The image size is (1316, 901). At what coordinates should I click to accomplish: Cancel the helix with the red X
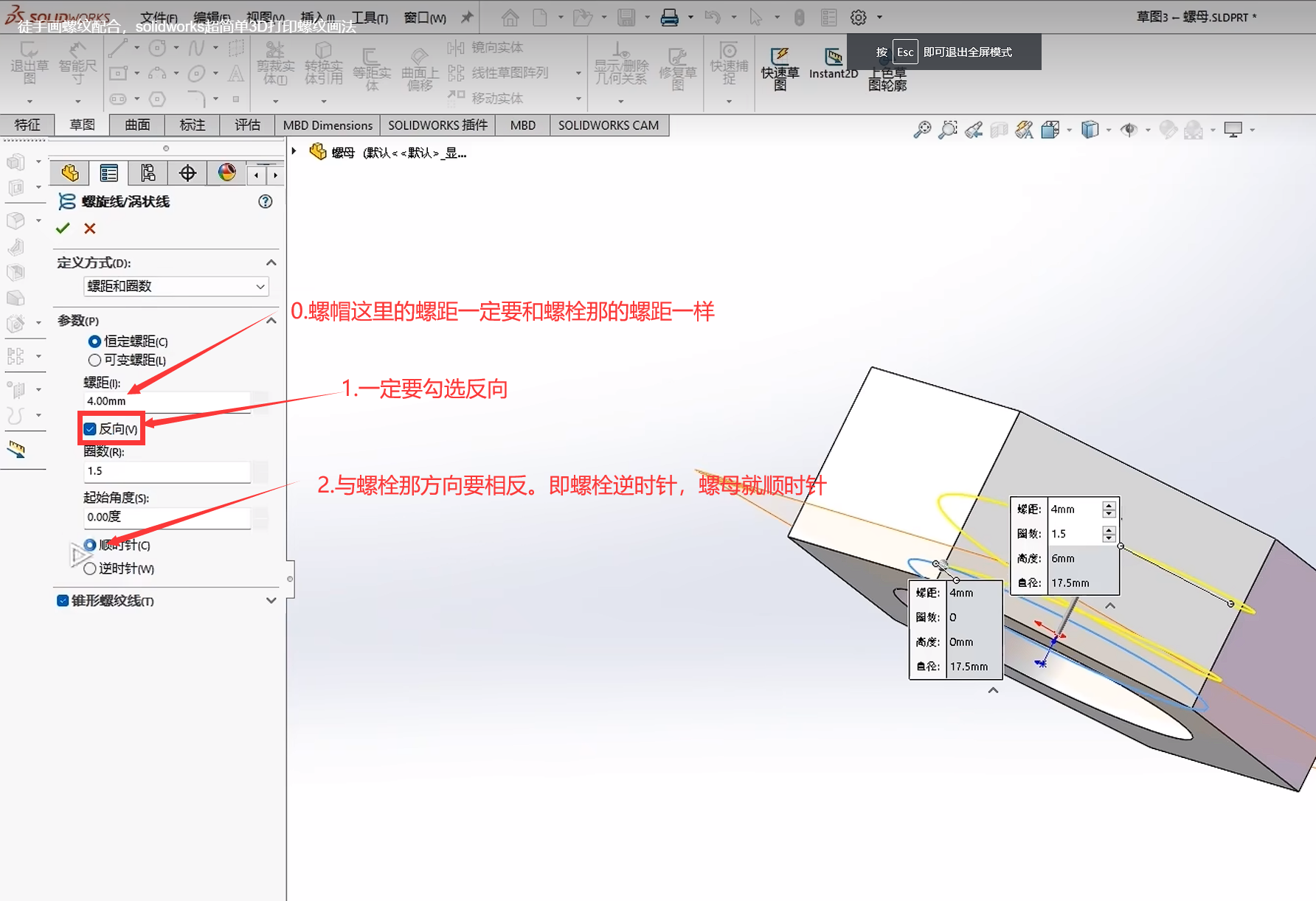click(90, 229)
